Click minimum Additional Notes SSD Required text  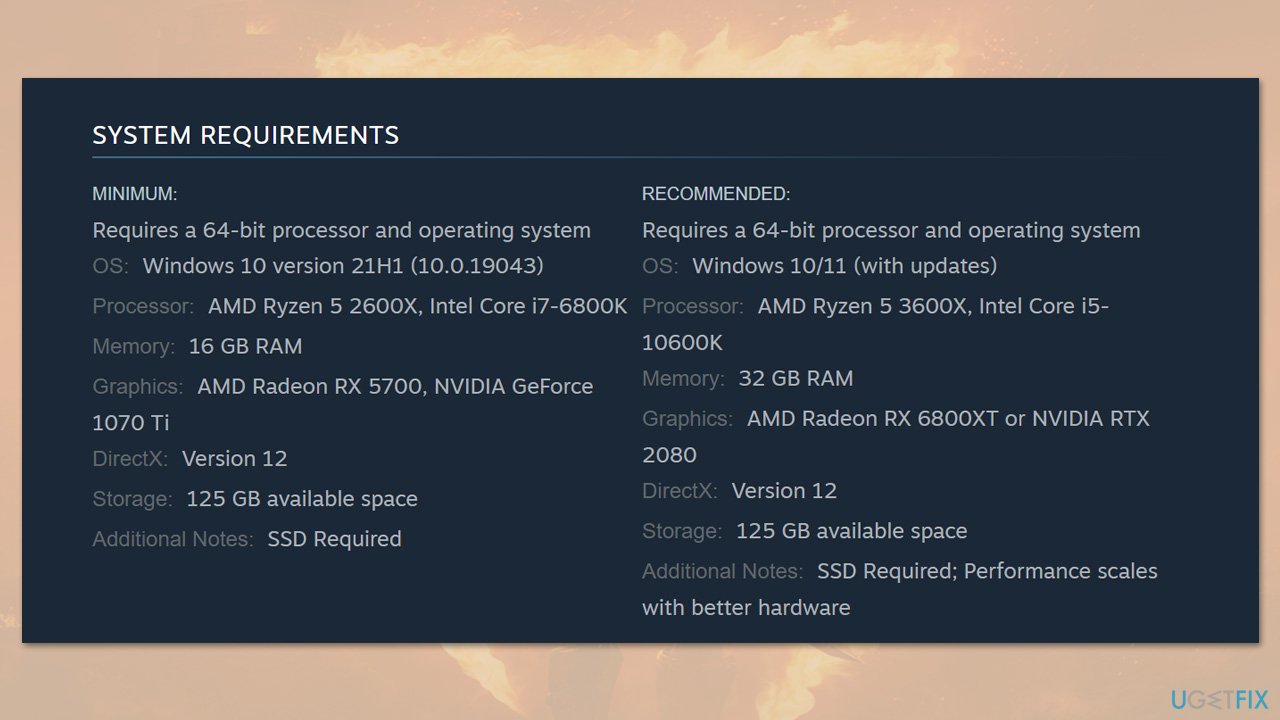[x=334, y=538]
